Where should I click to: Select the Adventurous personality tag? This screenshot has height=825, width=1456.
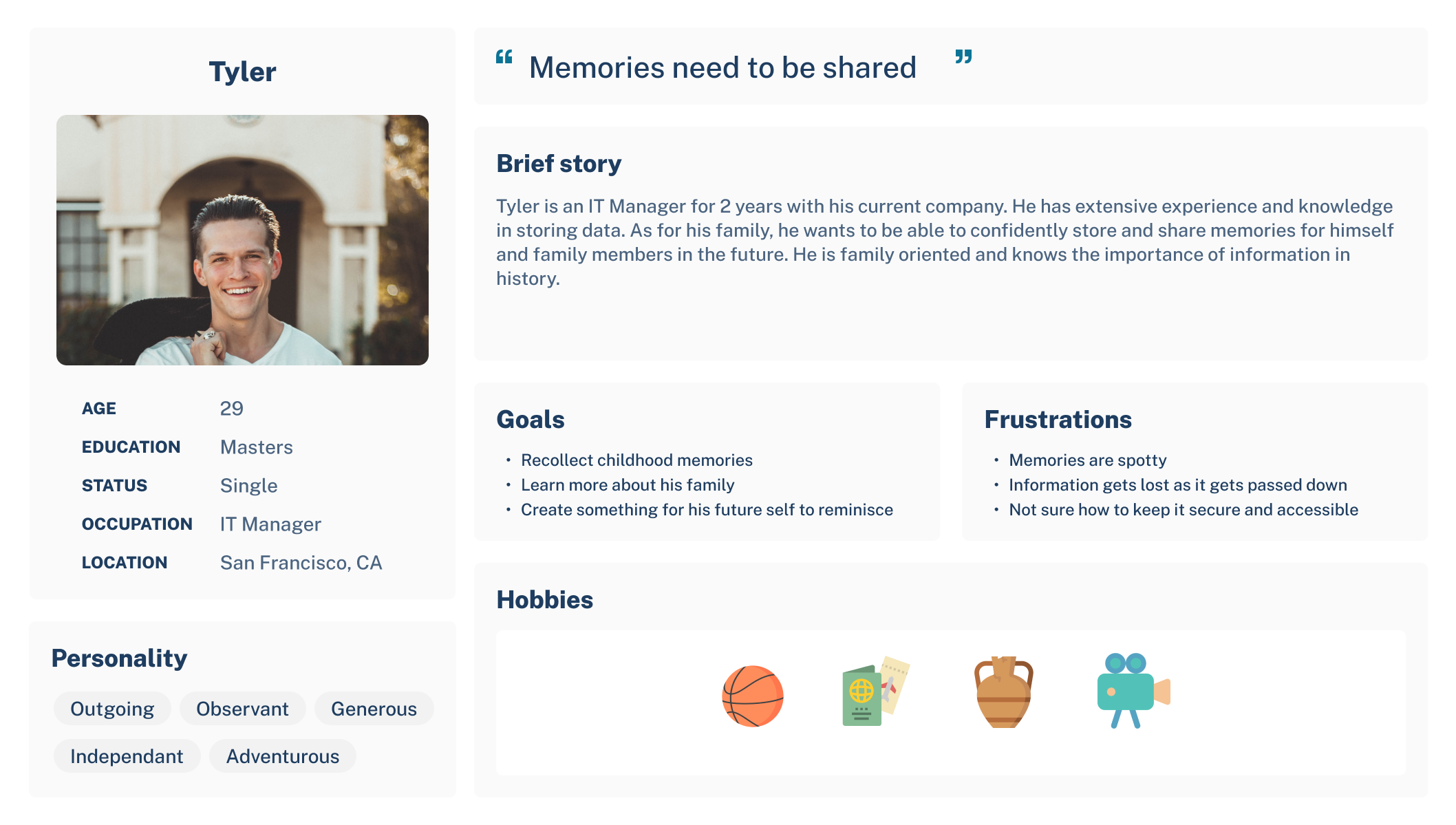click(283, 756)
